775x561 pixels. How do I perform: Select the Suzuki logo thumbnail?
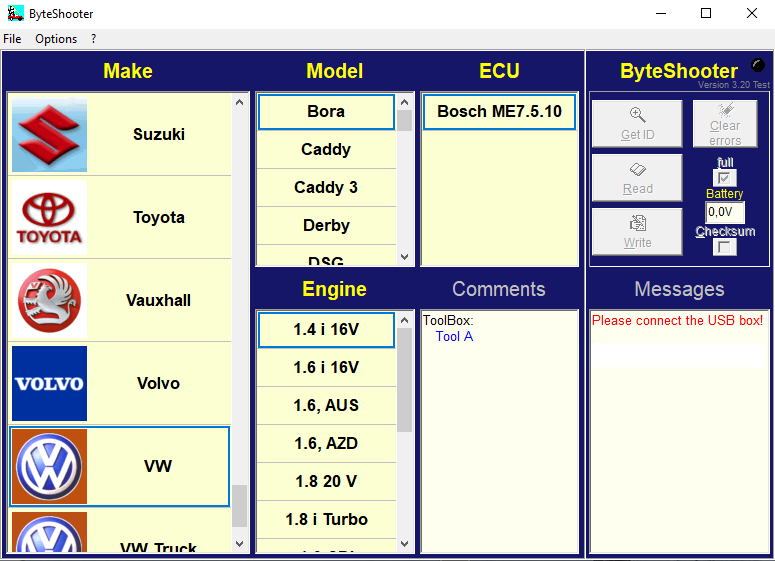click(49, 135)
